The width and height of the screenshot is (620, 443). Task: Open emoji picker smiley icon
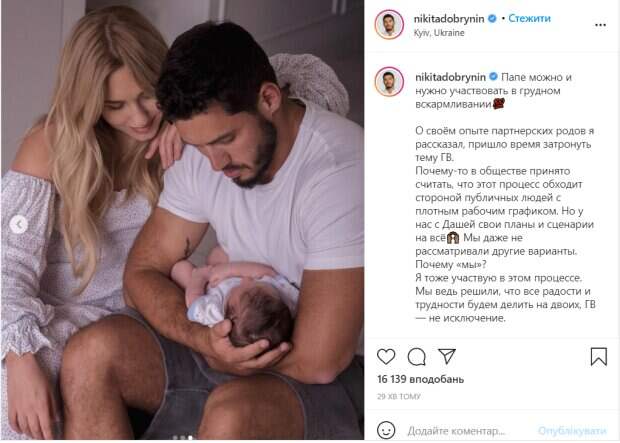[386, 430]
